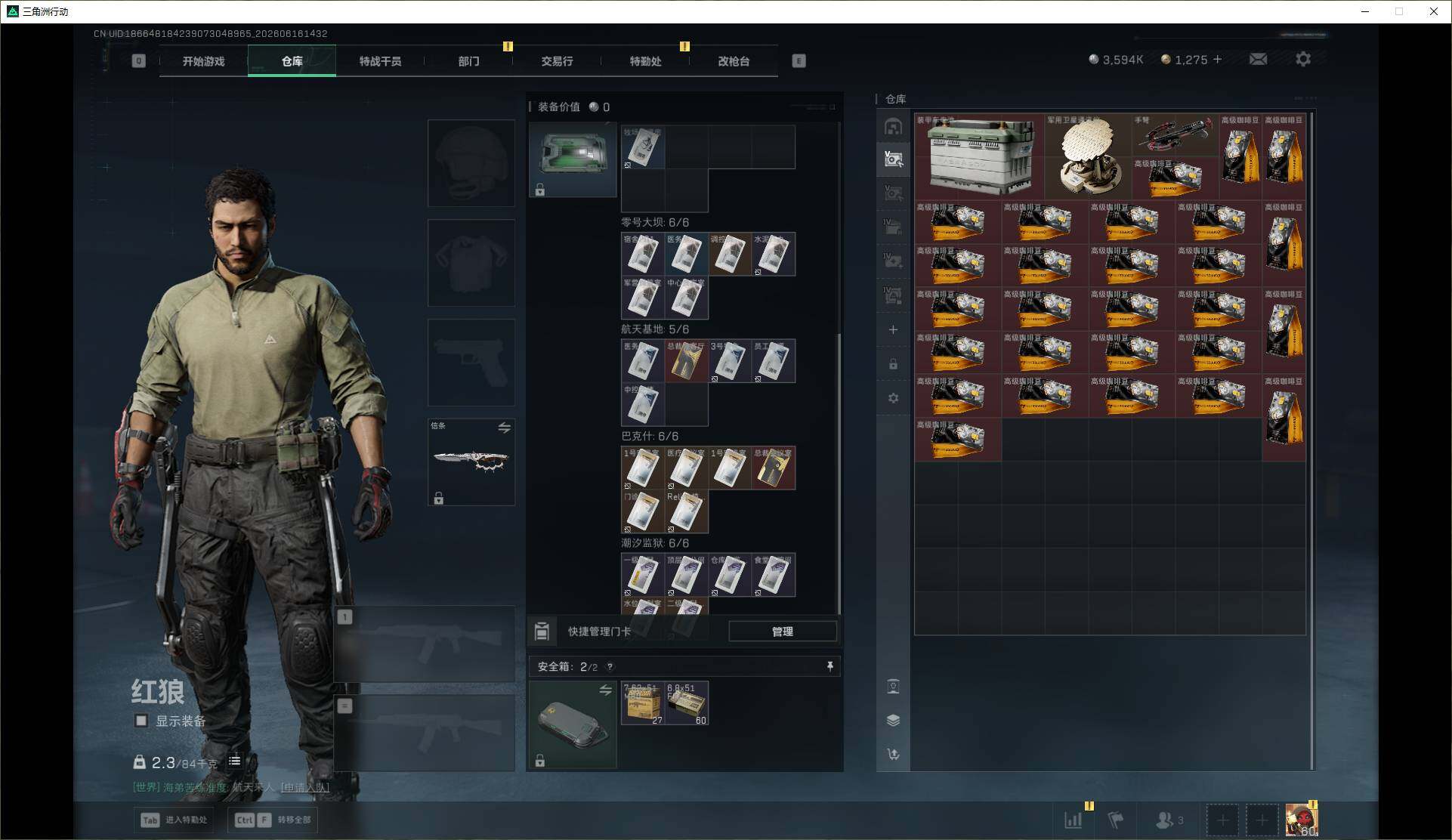Click the bottom sidebar transfer icon
Screen dimensions: 1452x840
pyautogui.click(x=893, y=754)
